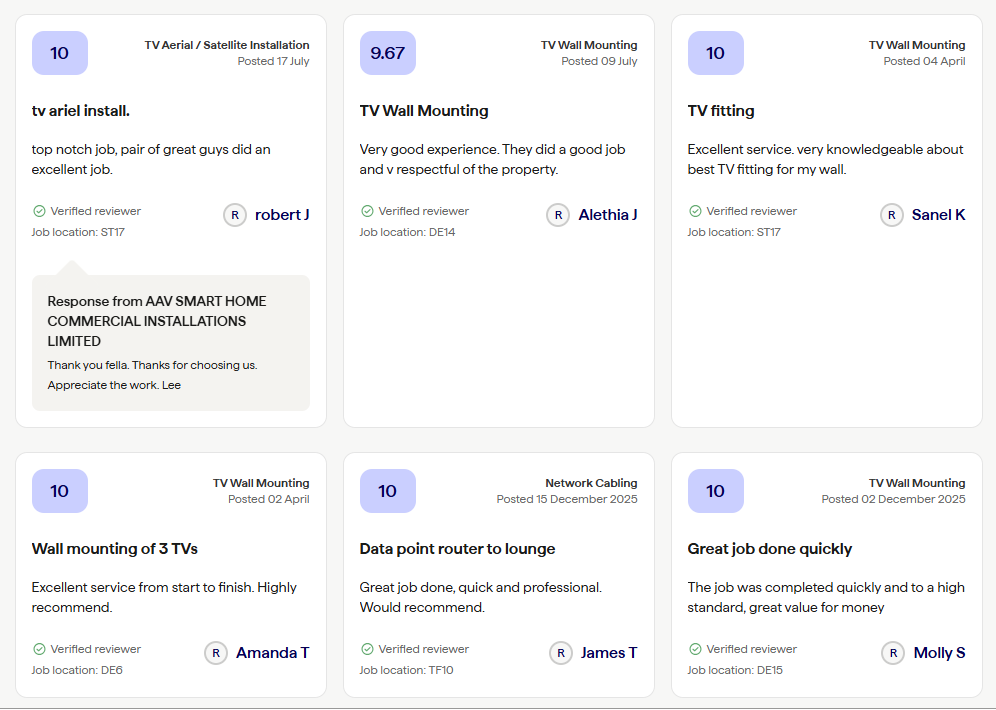This screenshot has width=996, height=710.
Task: Open reviewer name Amanda T
Action: (x=273, y=653)
